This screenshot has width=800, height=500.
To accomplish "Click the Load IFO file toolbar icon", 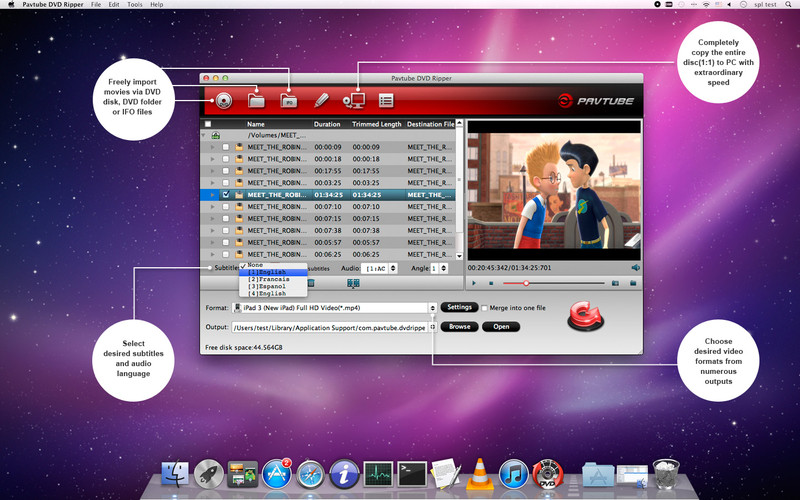I will [289, 101].
